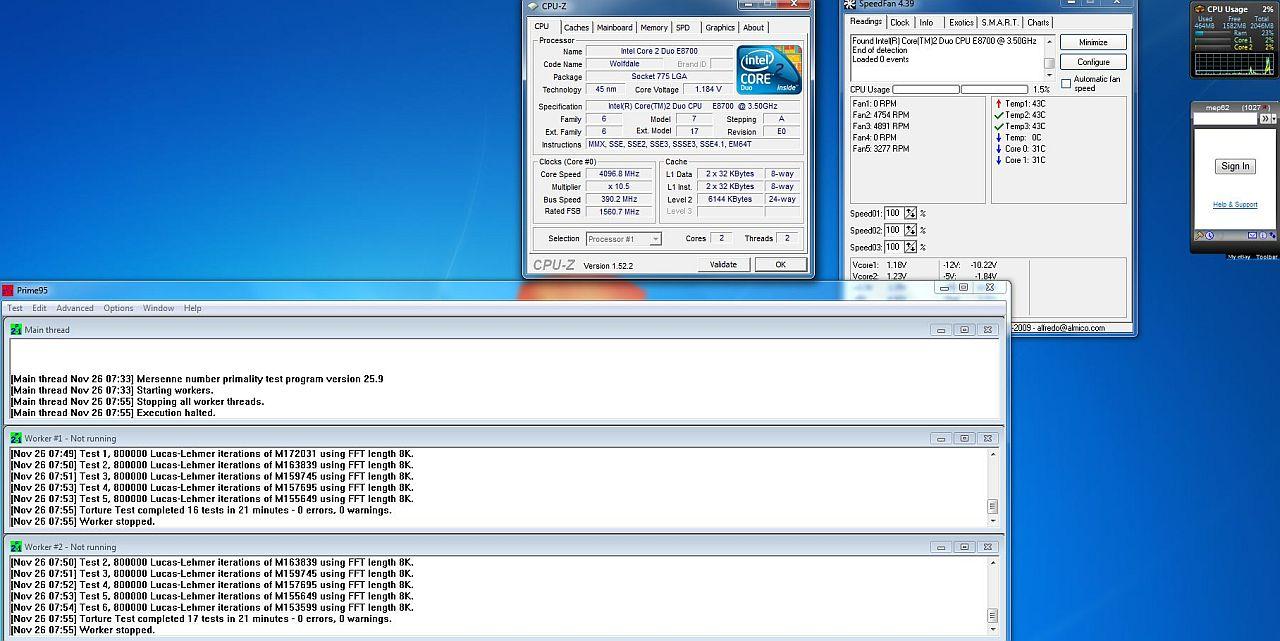1280x641 pixels.
Task: Click the Temp3 green checkmark icon
Action: coord(999,126)
